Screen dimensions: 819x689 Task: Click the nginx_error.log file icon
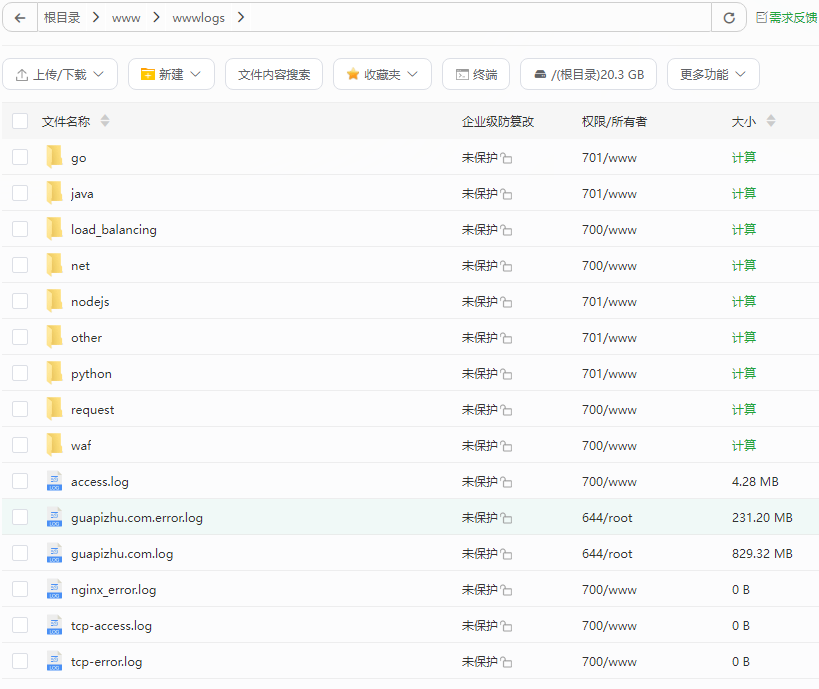coord(54,589)
